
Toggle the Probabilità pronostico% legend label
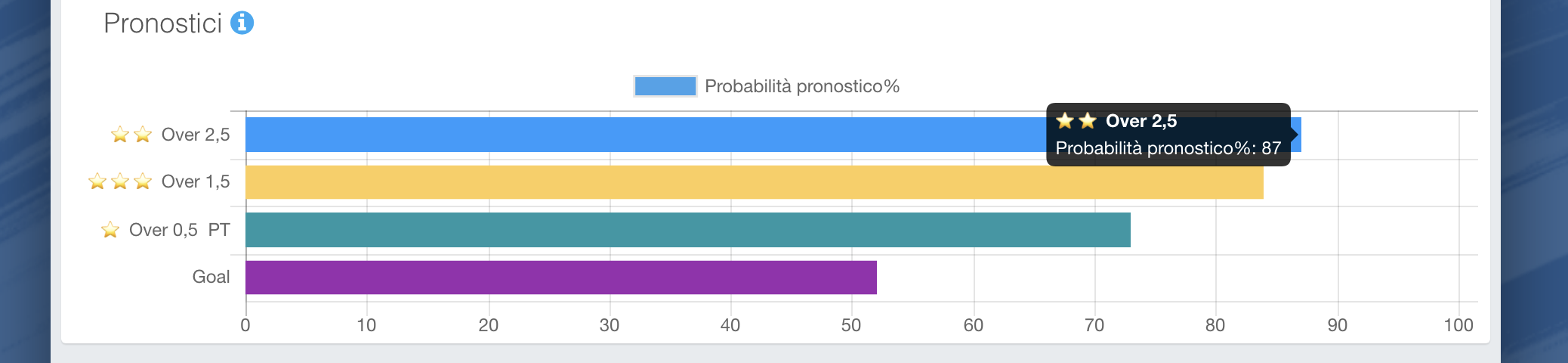click(802, 86)
